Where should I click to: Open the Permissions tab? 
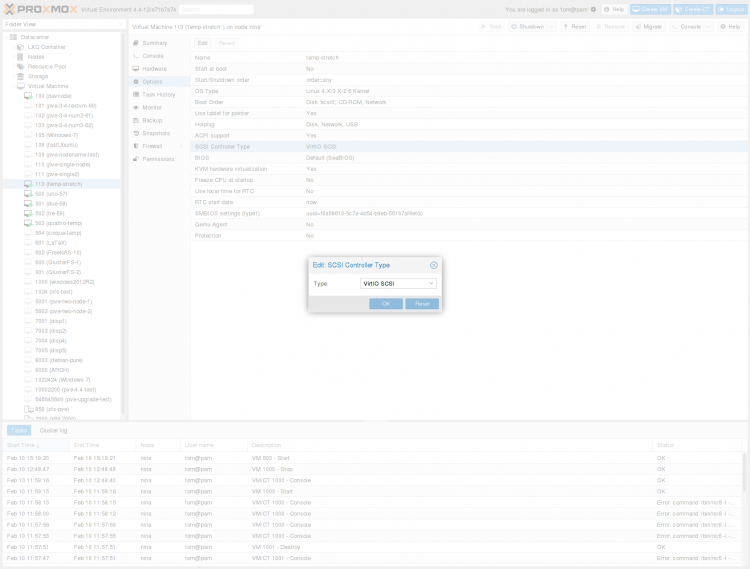[159, 159]
